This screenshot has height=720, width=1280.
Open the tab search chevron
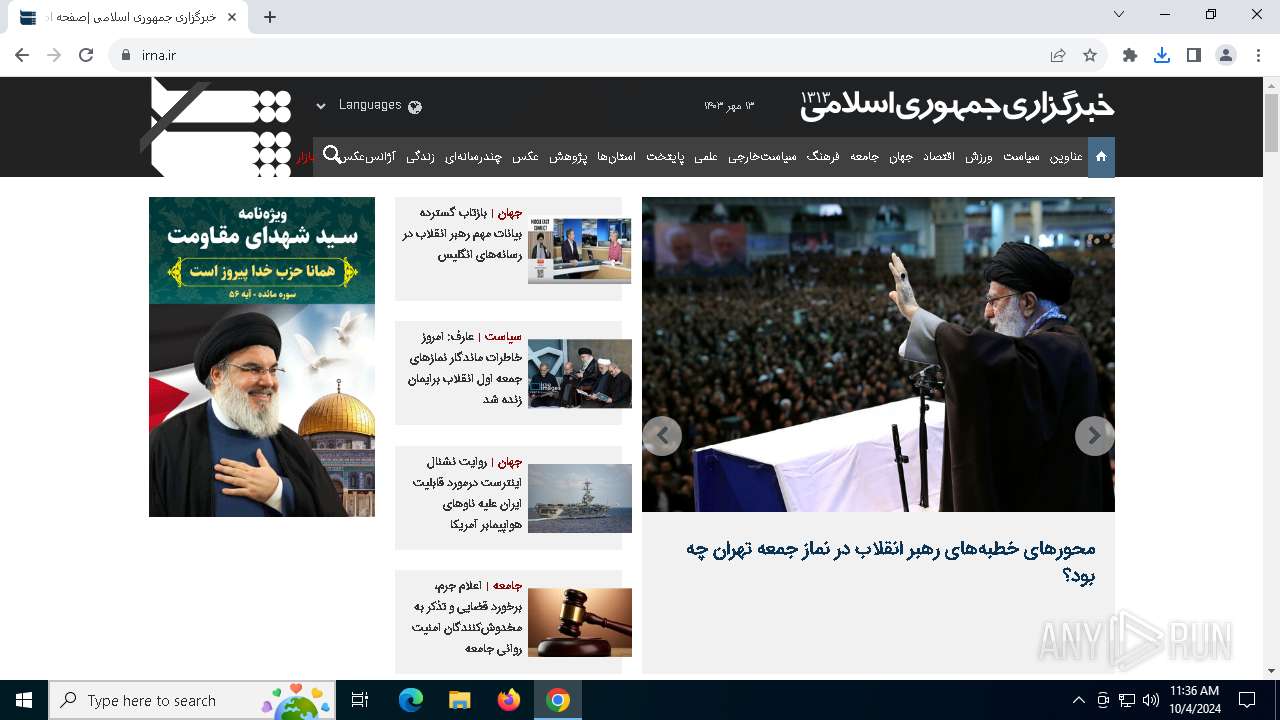[x=1119, y=14]
